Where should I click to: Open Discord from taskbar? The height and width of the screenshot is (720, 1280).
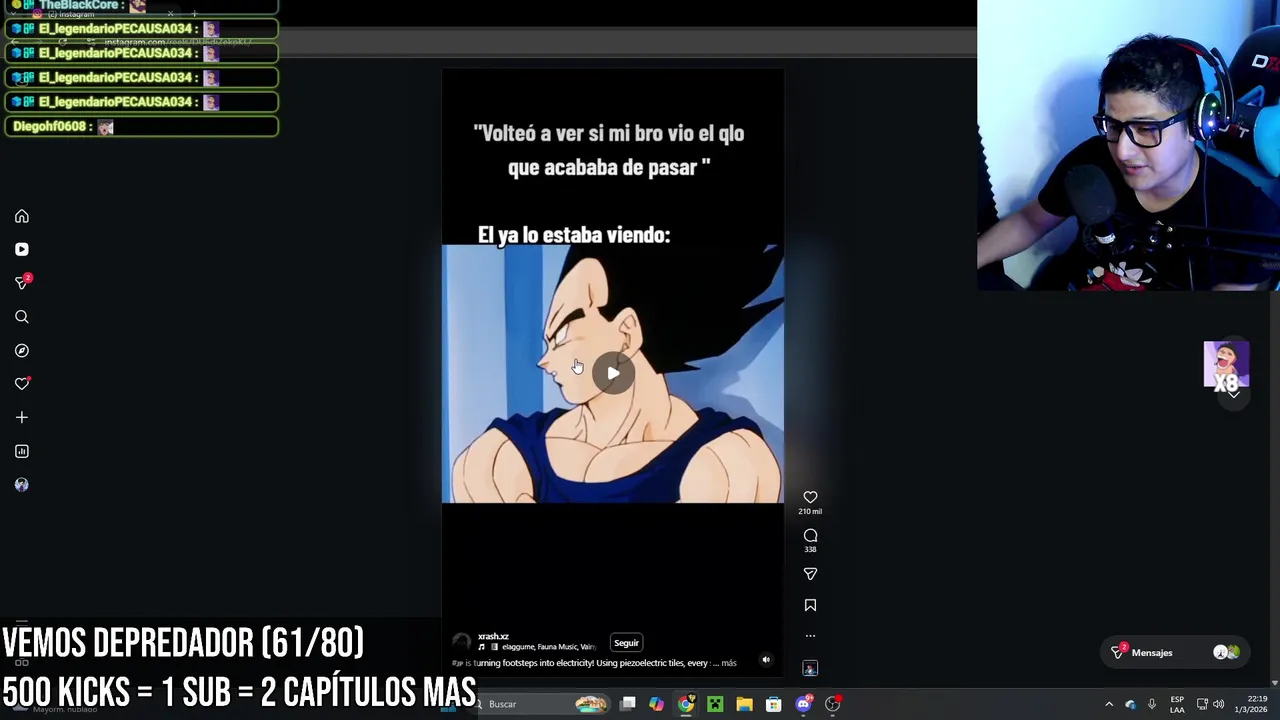tap(803, 704)
